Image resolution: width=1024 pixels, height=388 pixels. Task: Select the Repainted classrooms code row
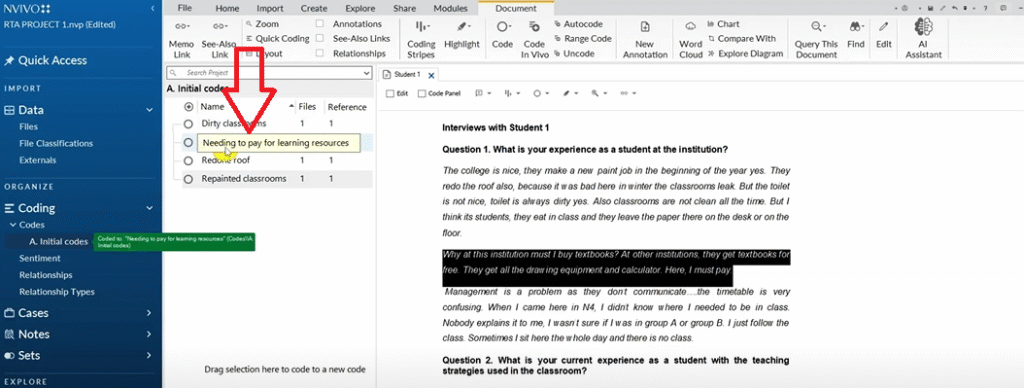(x=274, y=178)
